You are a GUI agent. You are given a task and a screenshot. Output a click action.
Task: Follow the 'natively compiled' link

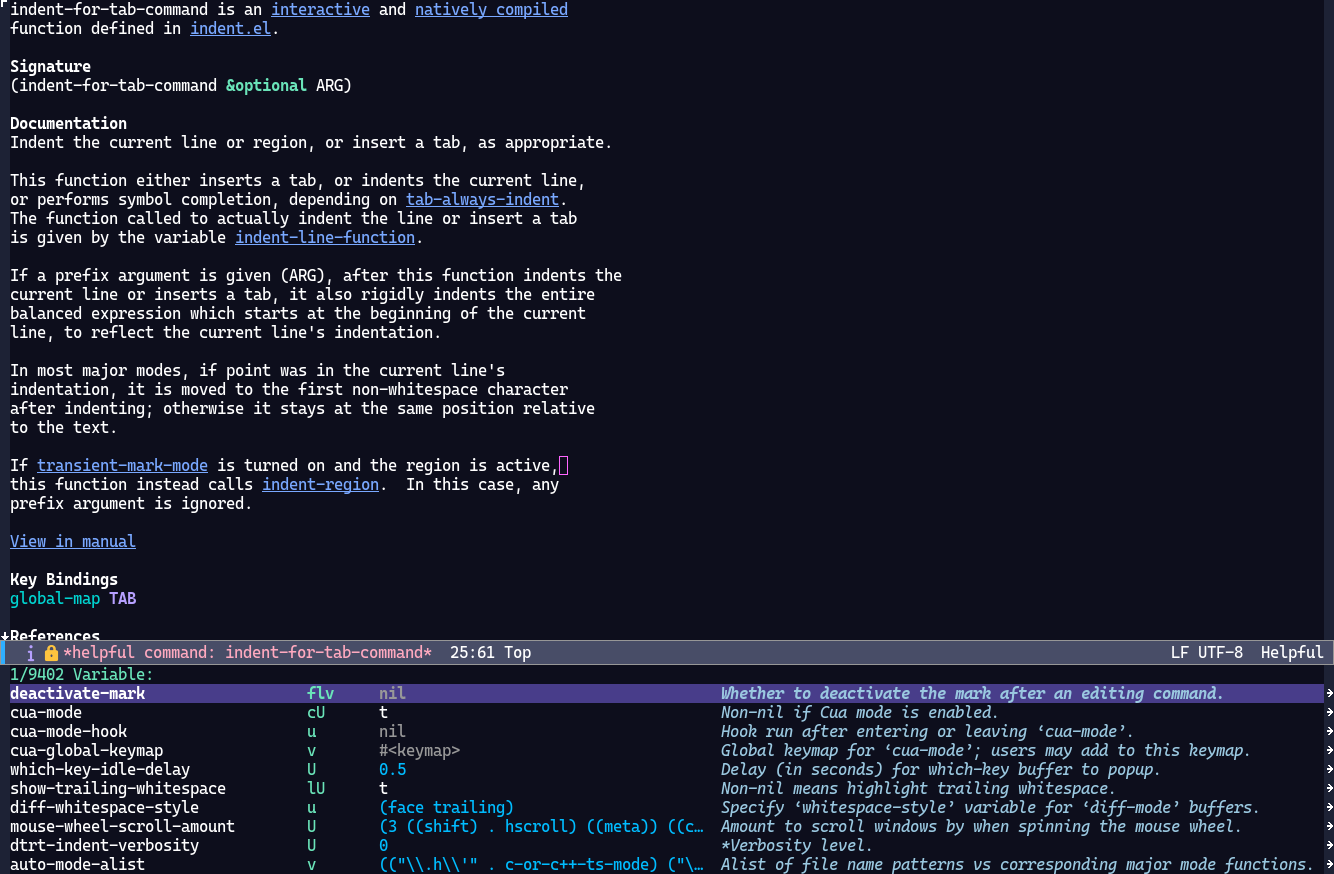[491, 10]
